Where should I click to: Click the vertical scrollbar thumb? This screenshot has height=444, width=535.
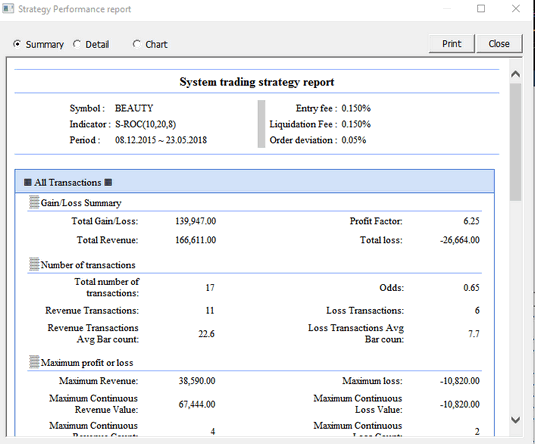[516, 142]
